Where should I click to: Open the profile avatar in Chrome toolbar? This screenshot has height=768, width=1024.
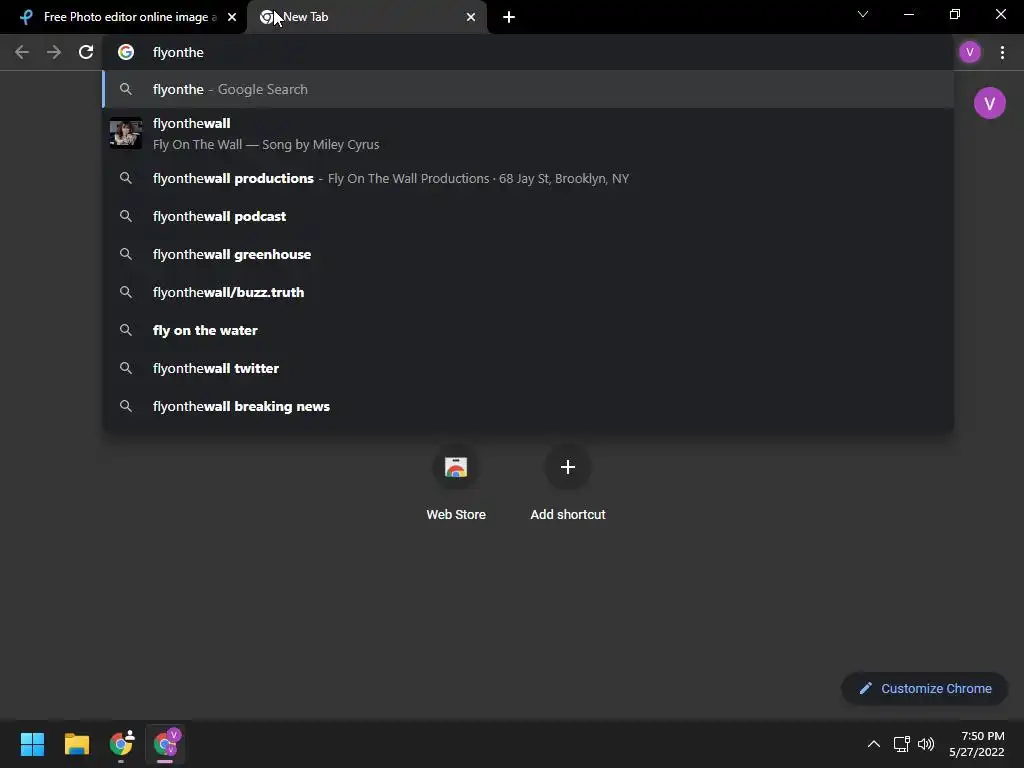969,52
